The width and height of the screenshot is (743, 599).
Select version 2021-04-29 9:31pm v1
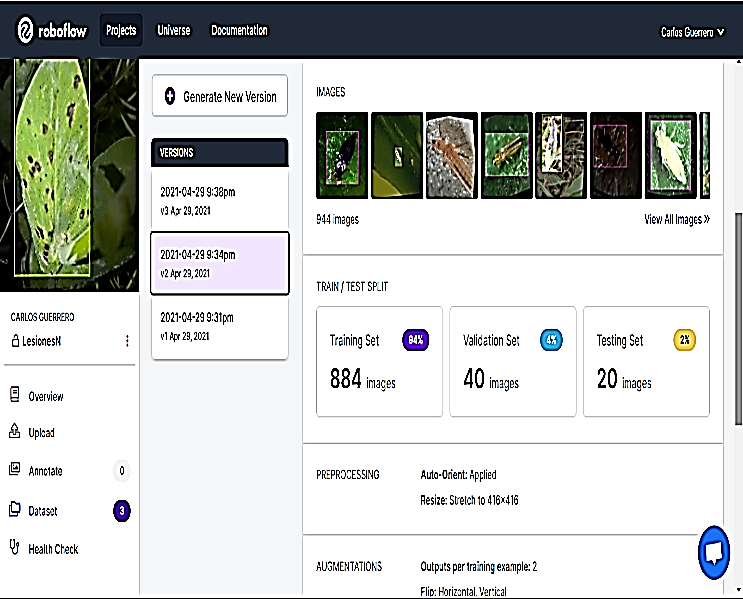[219, 326]
